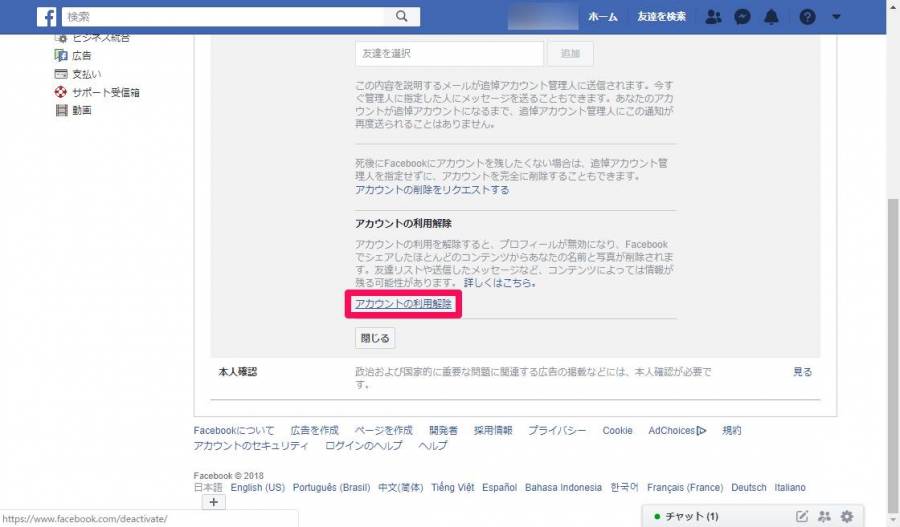
Task: Click 友達を検索 in the top bar
Action: (x=661, y=17)
